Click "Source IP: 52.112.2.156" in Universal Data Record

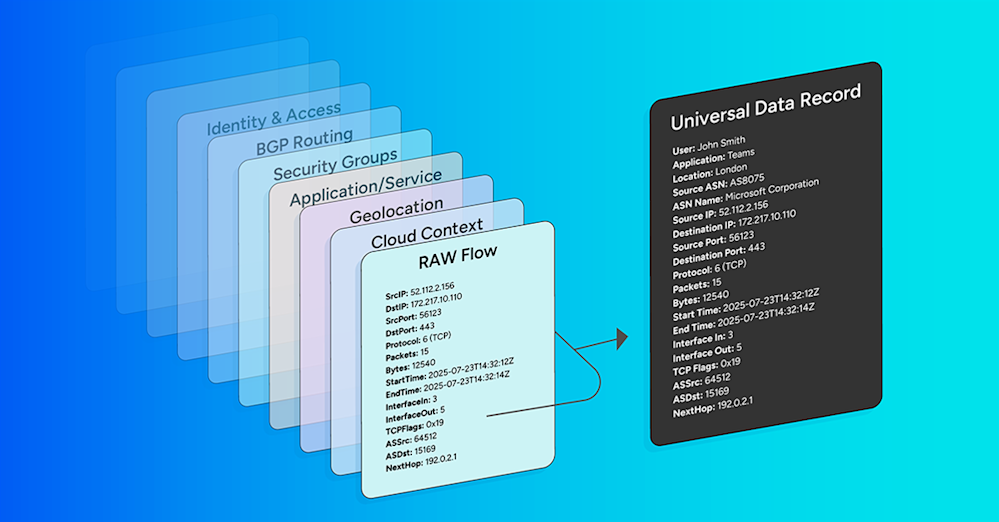click(x=720, y=213)
